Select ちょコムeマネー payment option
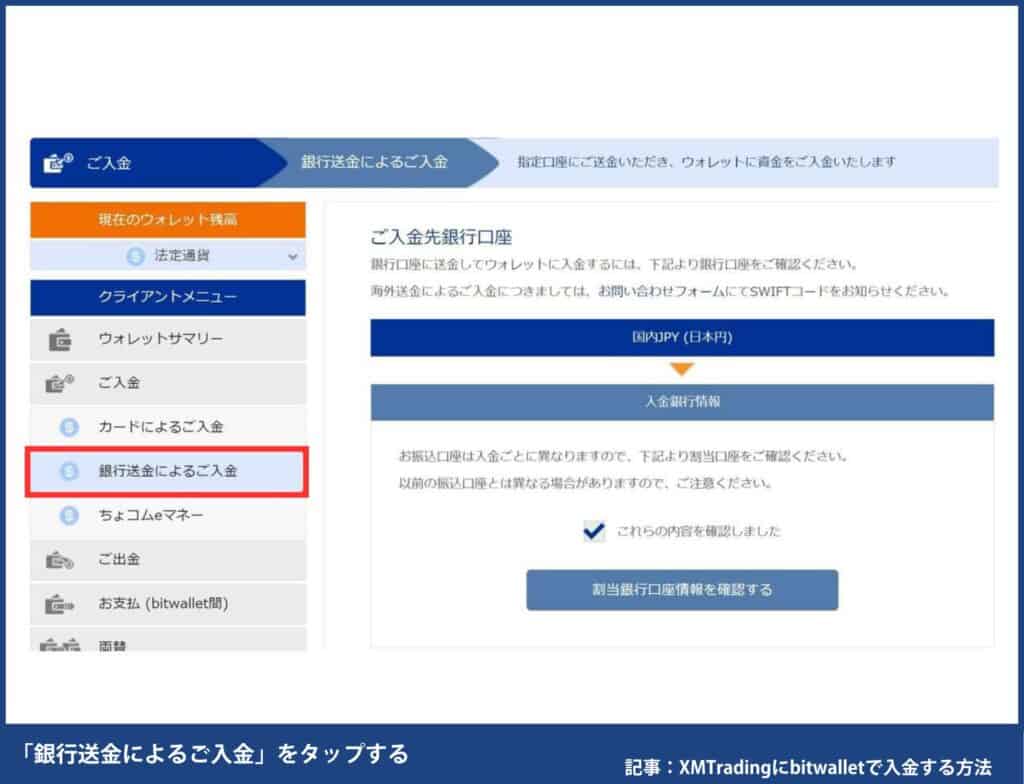1024x784 pixels. (x=150, y=515)
